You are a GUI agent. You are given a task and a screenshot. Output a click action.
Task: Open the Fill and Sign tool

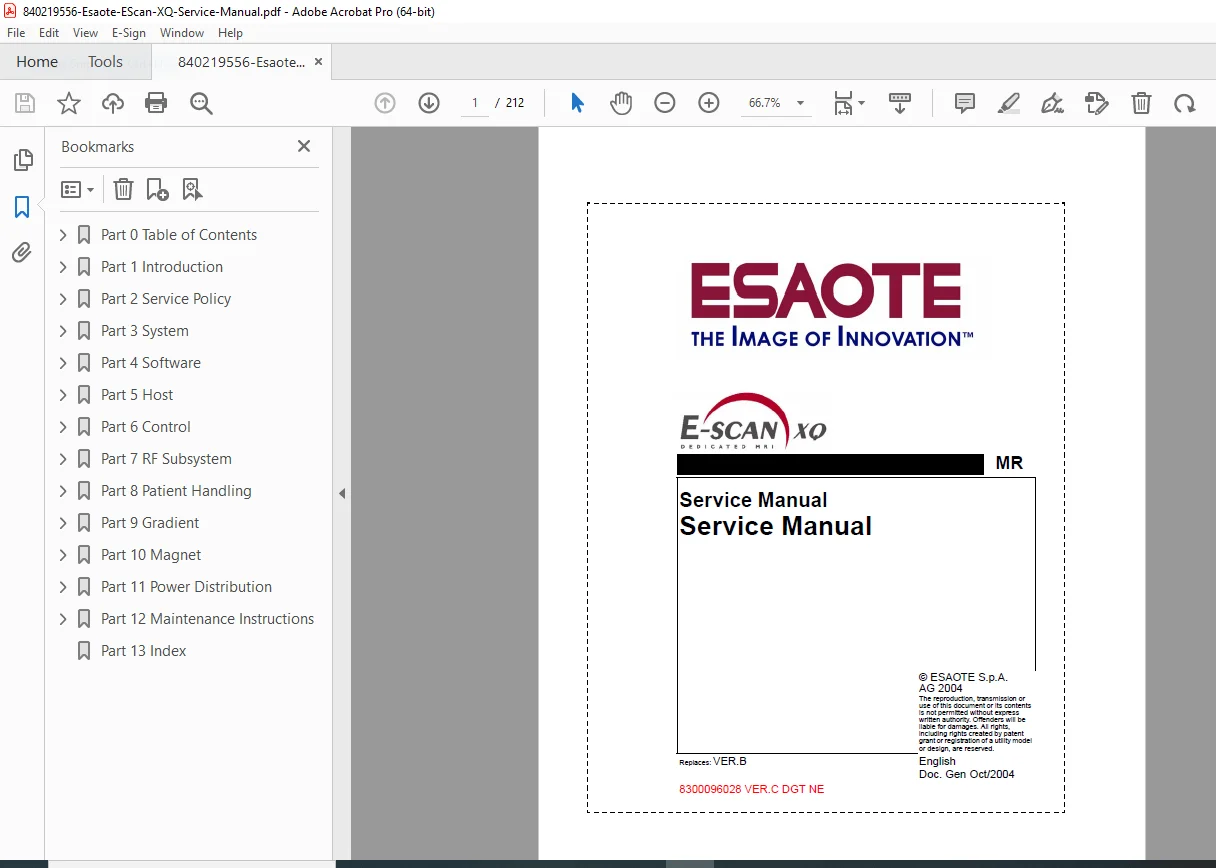(x=1052, y=103)
